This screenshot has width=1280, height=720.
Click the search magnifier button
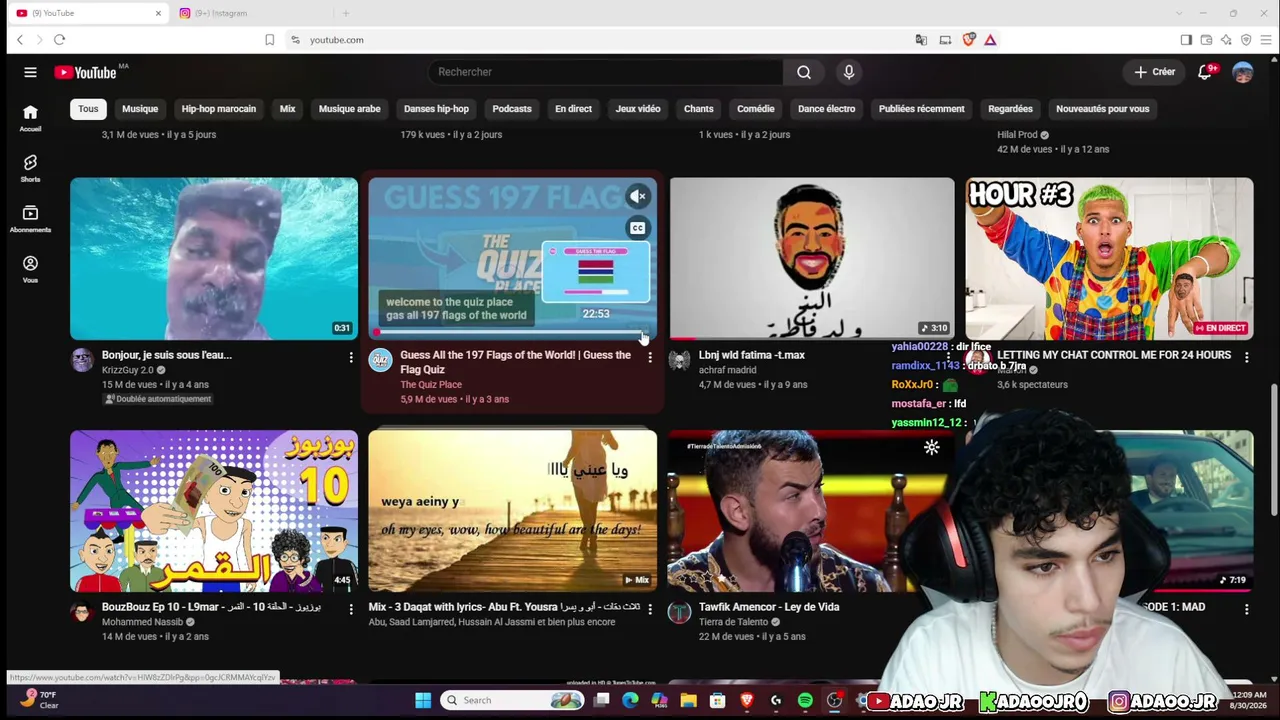pyautogui.click(x=804, y=72)
